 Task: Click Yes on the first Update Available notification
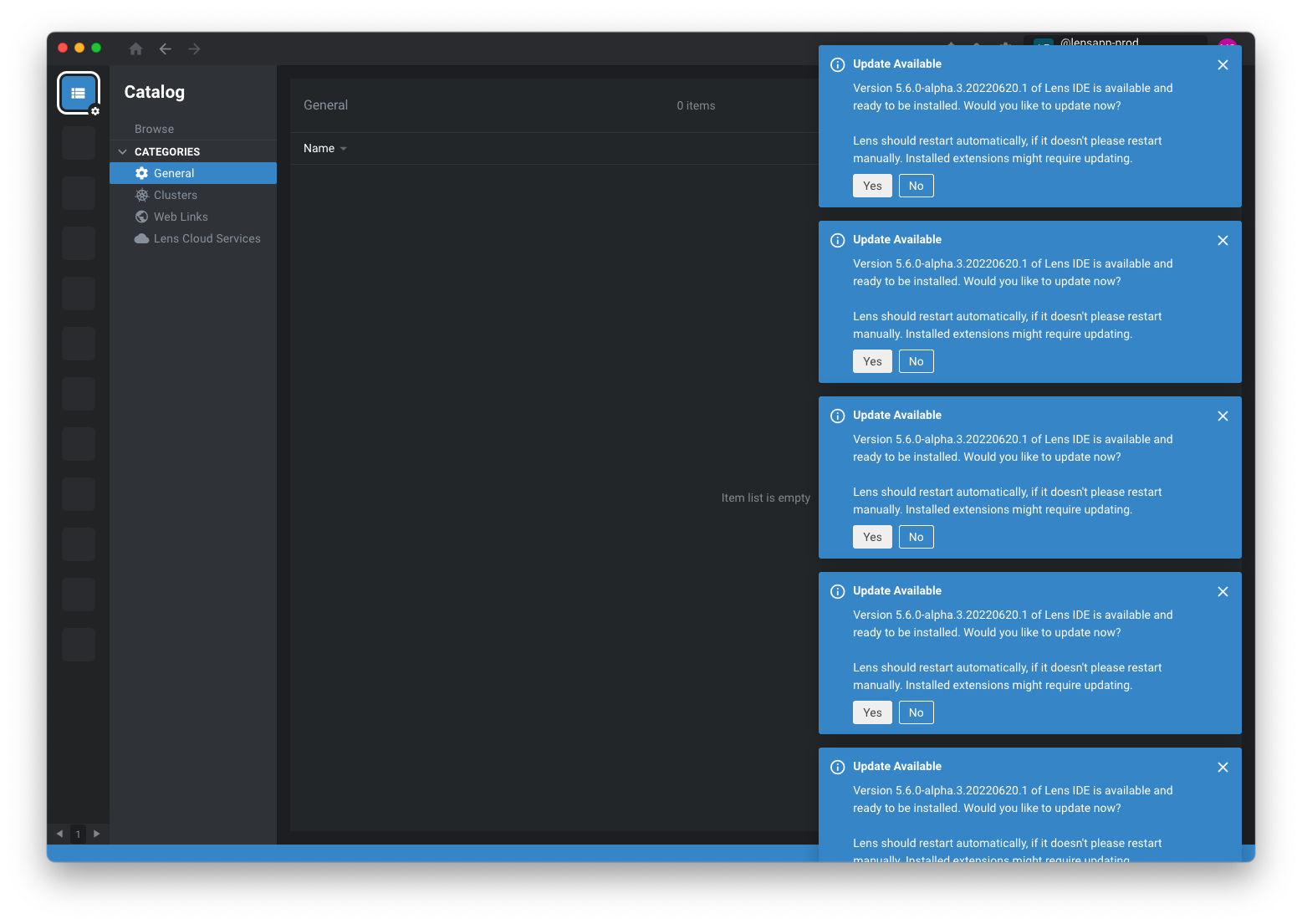coord(872,185)
